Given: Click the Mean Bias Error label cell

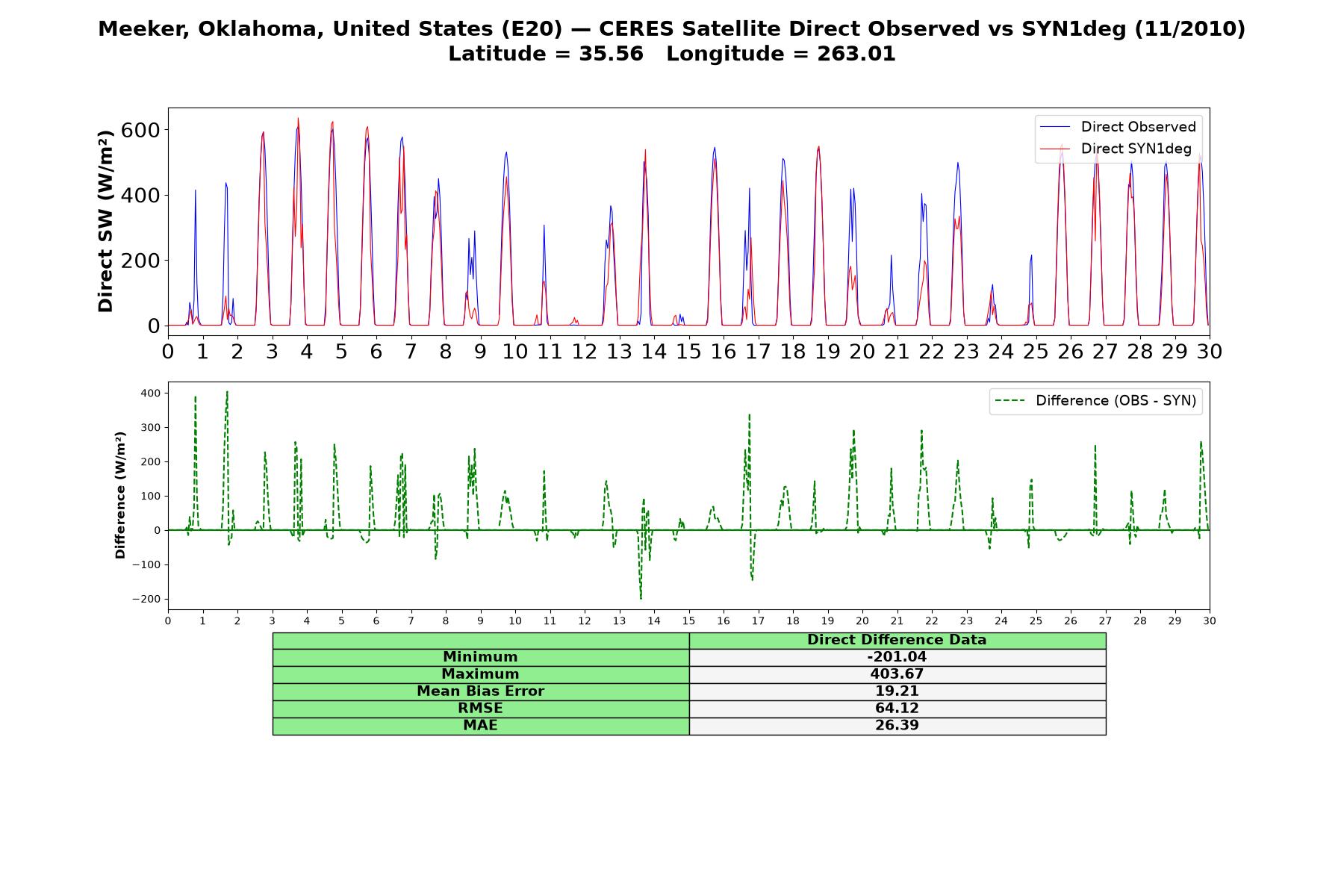Looking at the screenshot, I should coord(481,691).
